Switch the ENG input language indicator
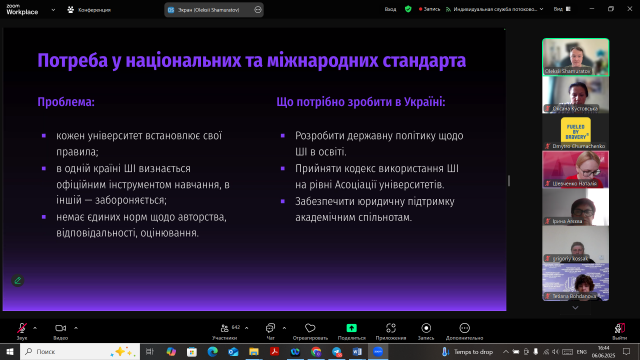The width and height of the screenshot is (640, 360). coord(582,351)
